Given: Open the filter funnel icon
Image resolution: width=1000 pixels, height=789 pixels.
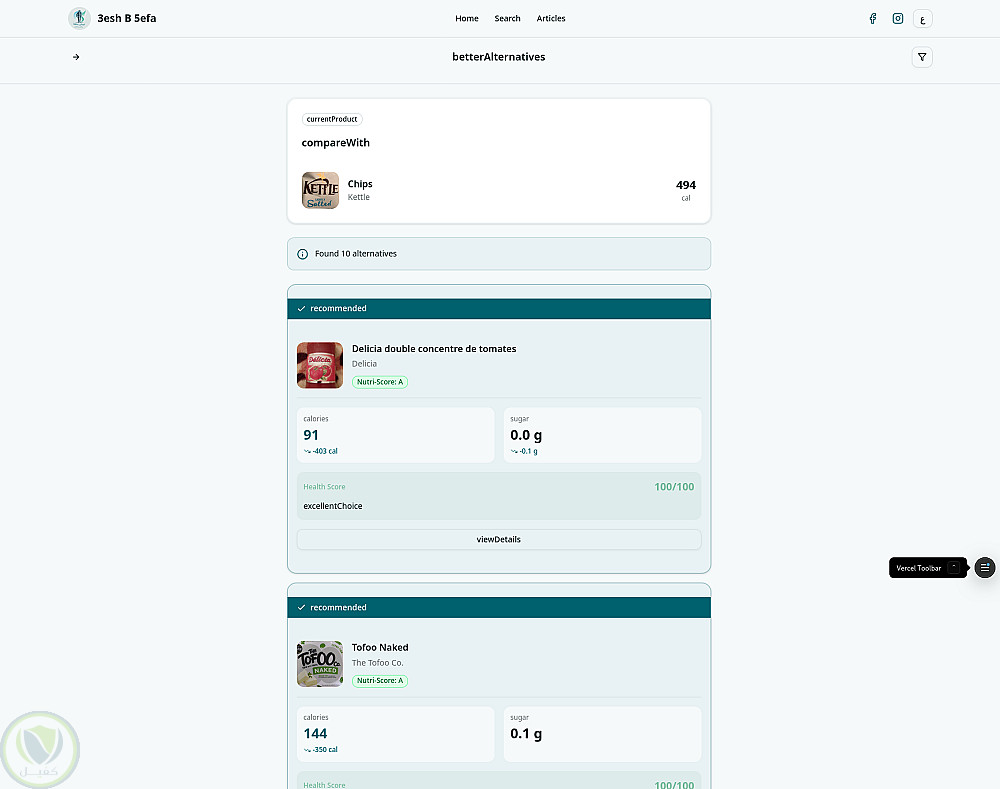Looking at the screenshot, I should 922,57.
